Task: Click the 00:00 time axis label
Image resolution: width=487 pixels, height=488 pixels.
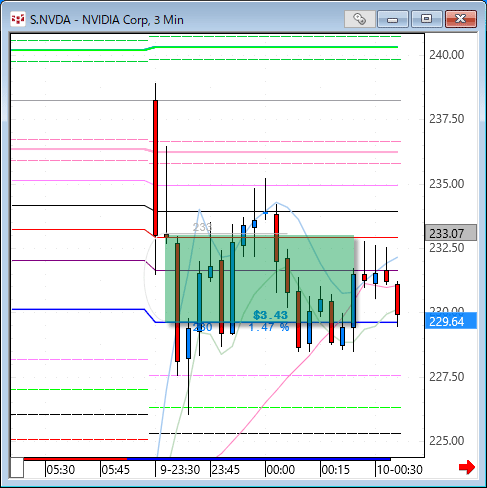Action: tap(281, 470)
